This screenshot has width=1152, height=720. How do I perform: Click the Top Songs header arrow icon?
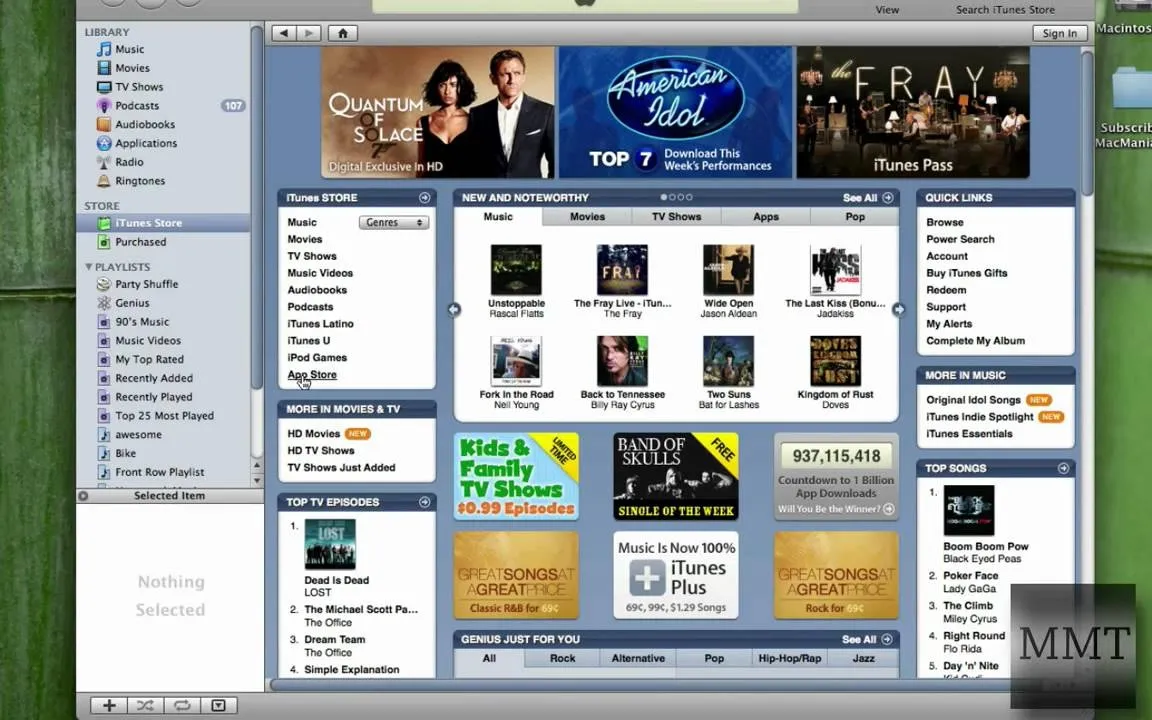click(1063, 468)
